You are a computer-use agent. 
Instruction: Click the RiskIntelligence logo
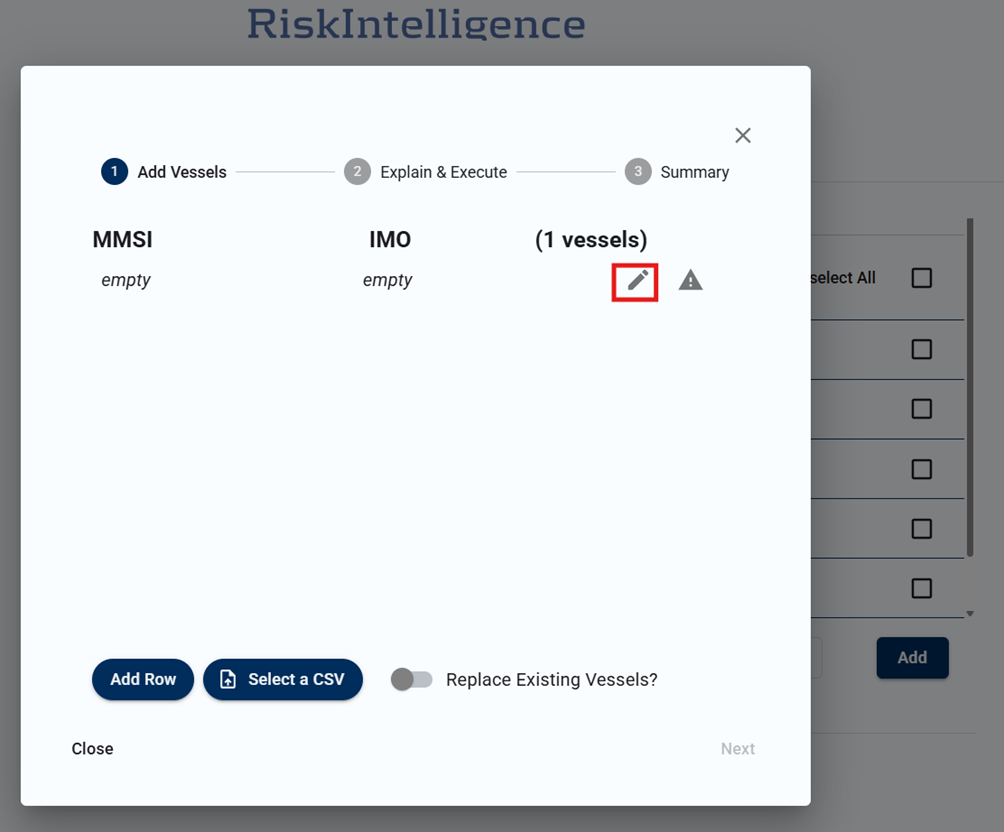coord(416,23)
